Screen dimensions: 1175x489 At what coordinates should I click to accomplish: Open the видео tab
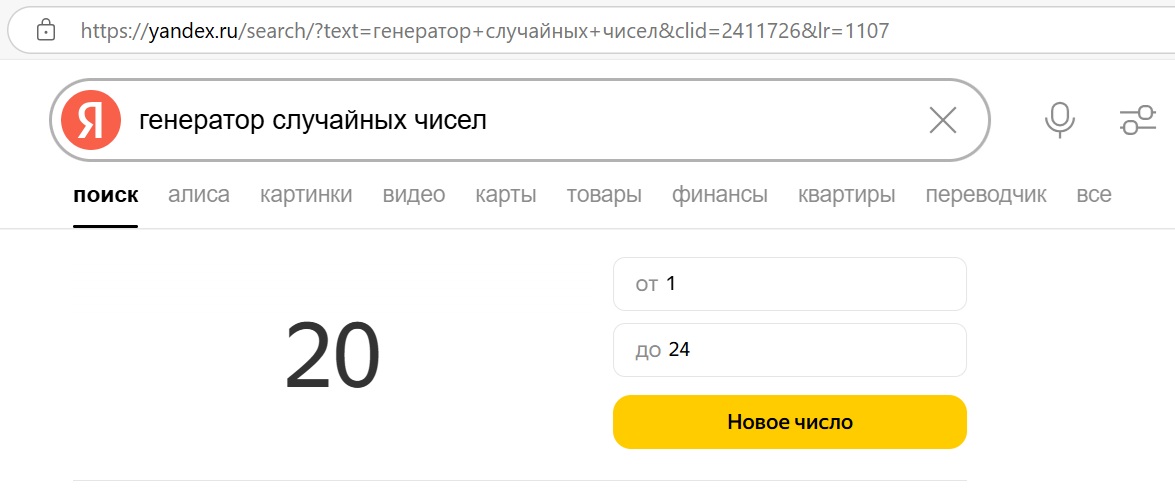tap(414, 195)
